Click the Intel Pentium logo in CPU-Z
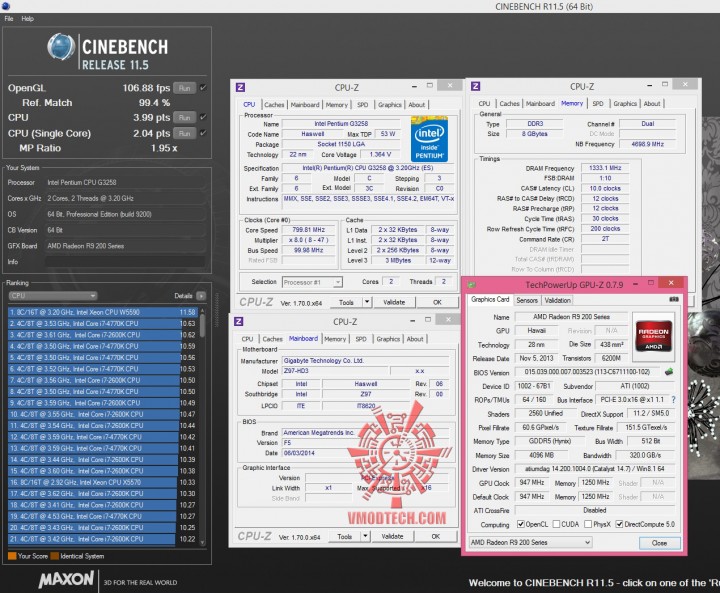This screenshot has height=593, width=720. point(429,139)
